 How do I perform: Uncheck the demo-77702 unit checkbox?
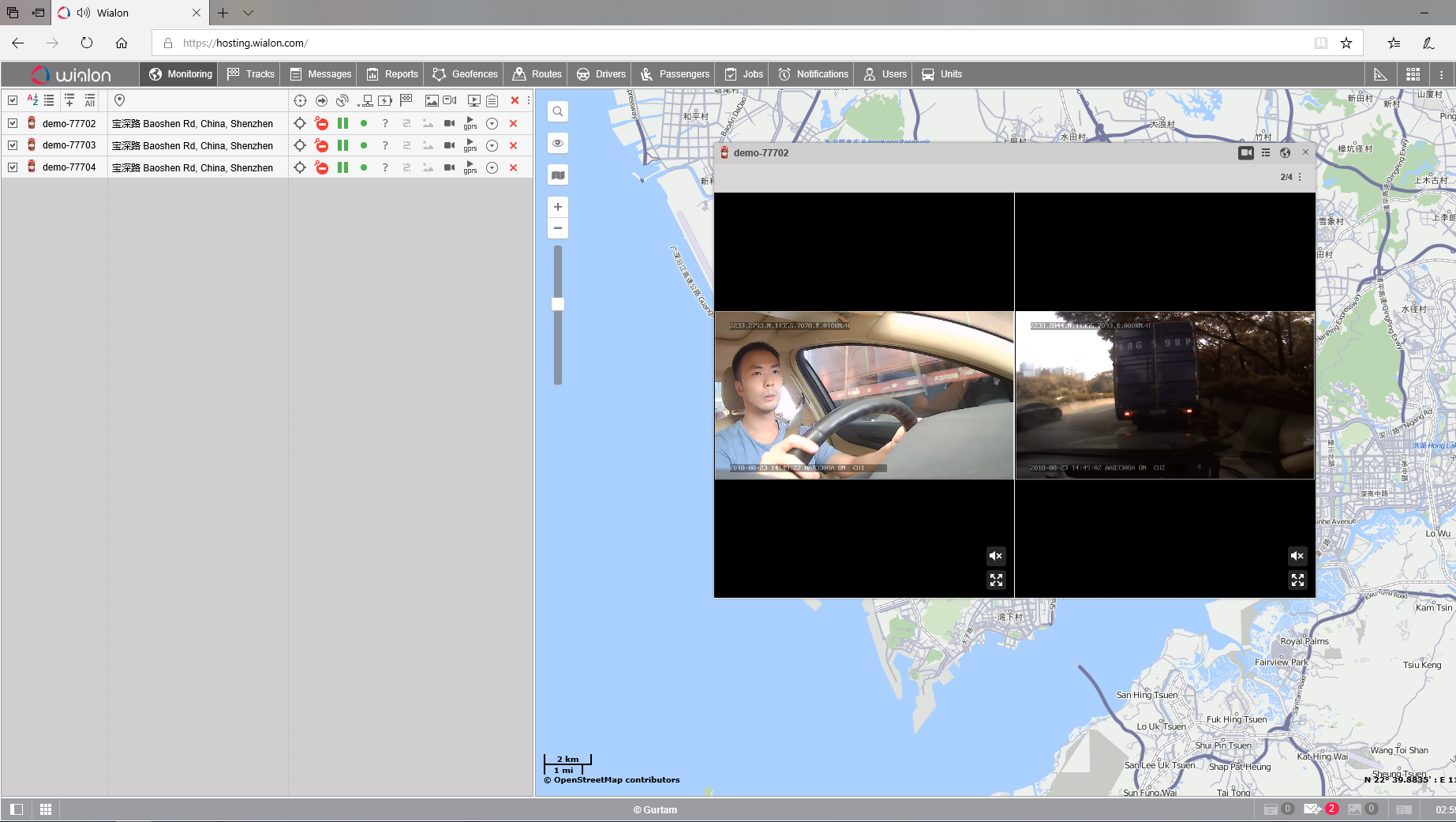click(13, 123)
